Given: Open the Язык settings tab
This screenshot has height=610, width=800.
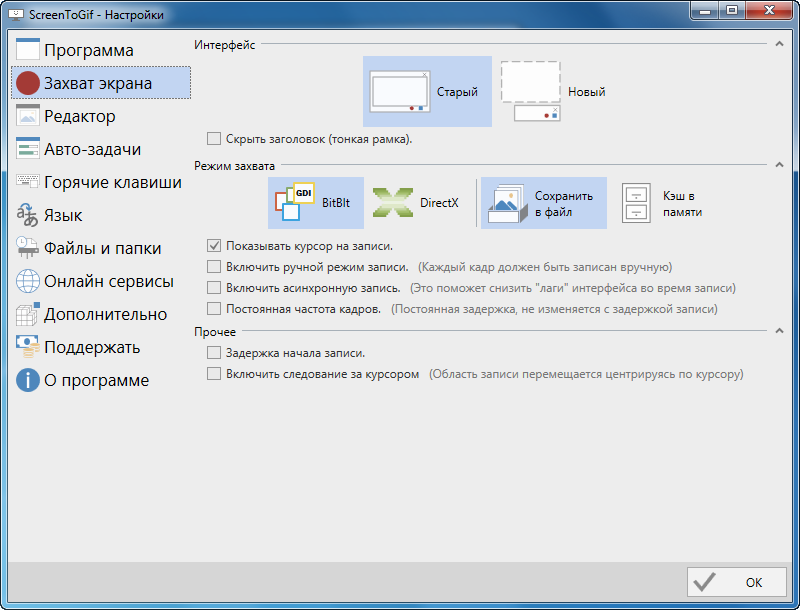Looking at the screenshot, I should pos(101,215).
